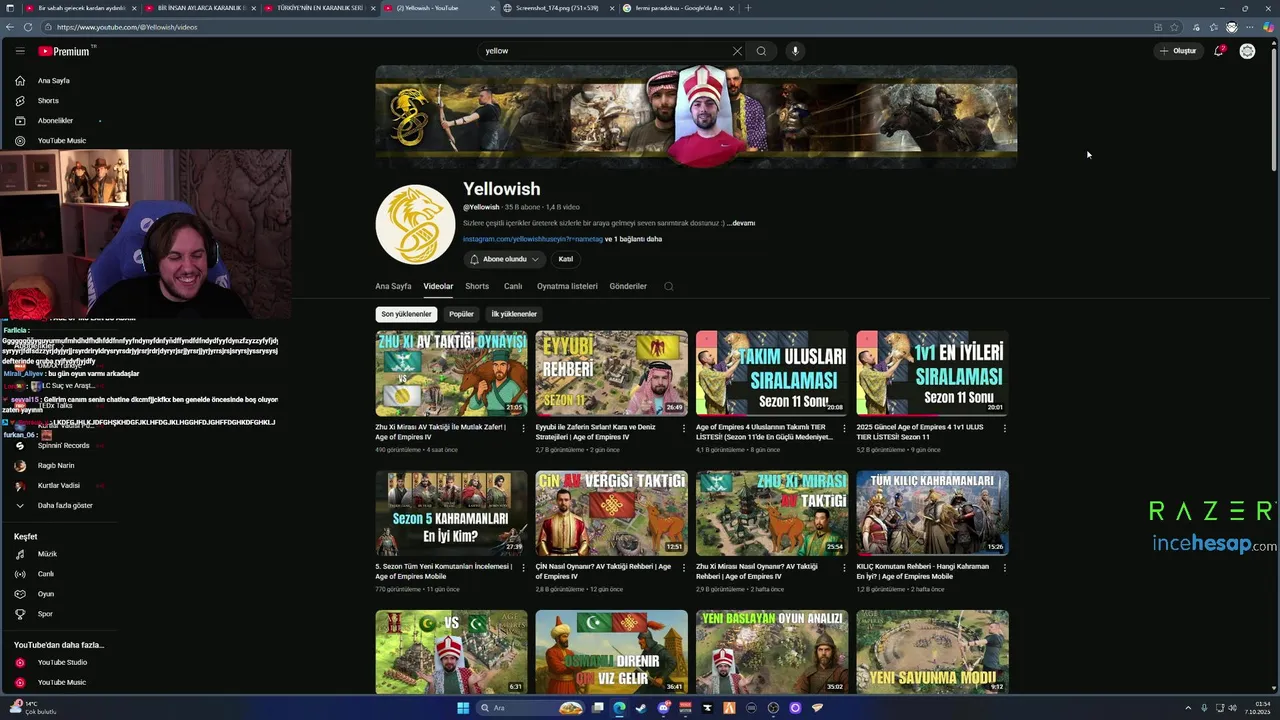Screen dimensions: 1280x720
Task: Expand Daha fazla göster in subscriptions
Action: click(x=64, y=506)
